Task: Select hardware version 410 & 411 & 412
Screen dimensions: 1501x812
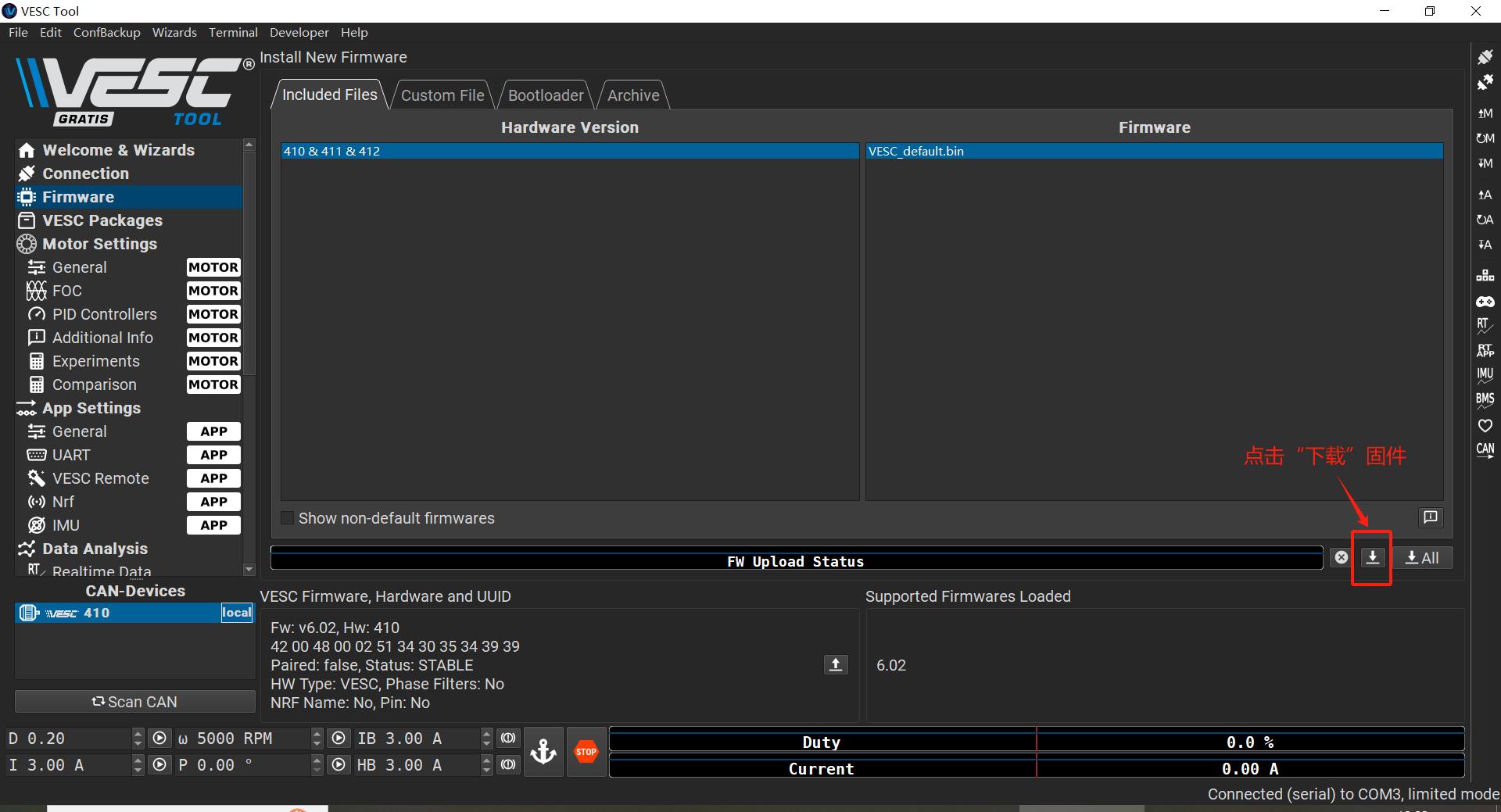Action: 570,151
